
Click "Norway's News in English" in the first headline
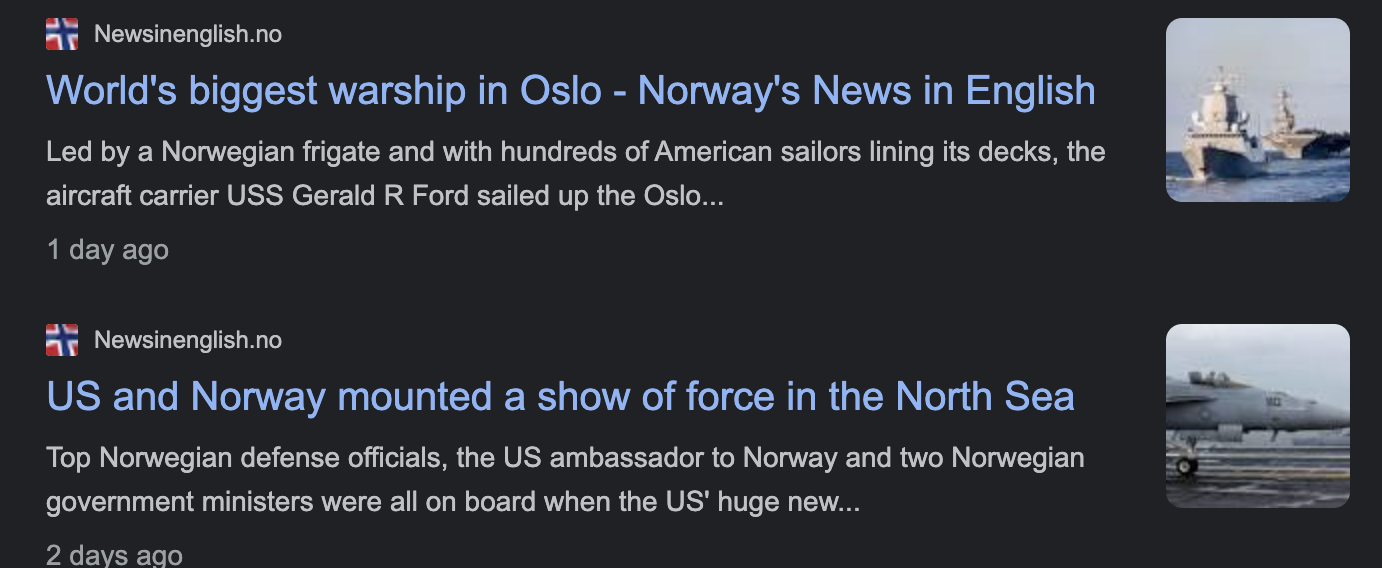[x=866, y=90]
